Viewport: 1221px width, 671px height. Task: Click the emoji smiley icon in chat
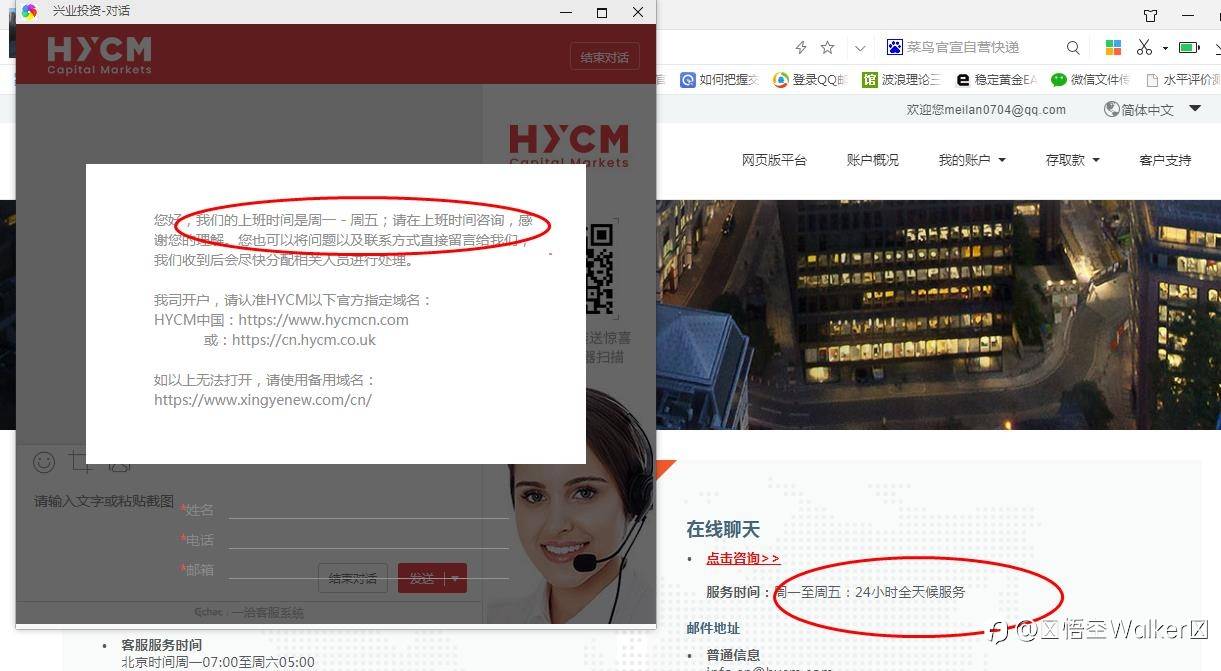(44, 462)
